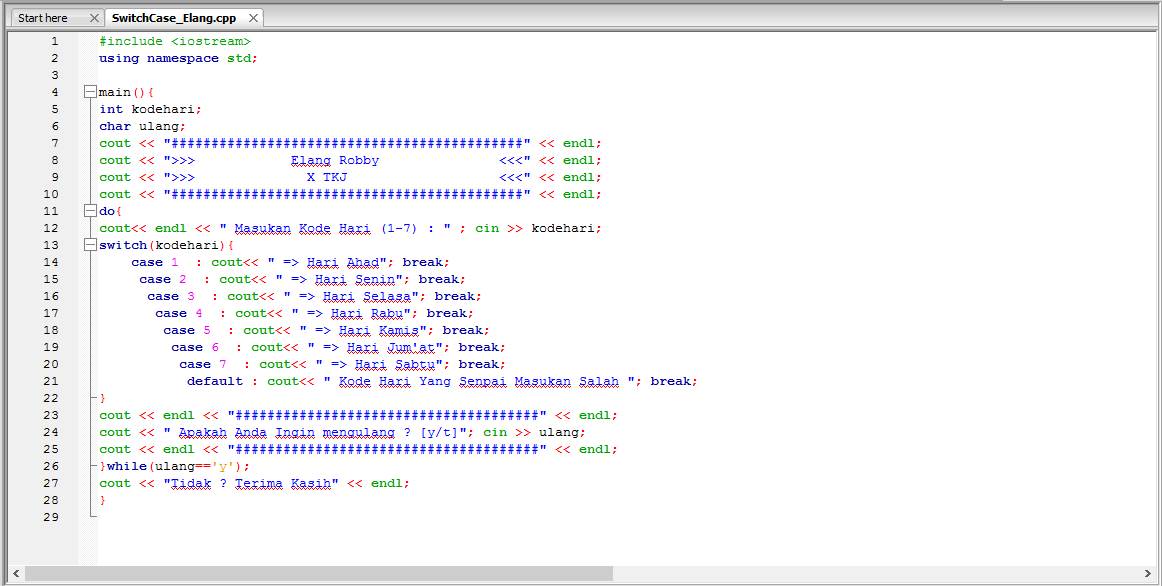Select line number 14 in the gutter
The width and height of the screenshot is (1162, 586).
(x=51, y=262)
